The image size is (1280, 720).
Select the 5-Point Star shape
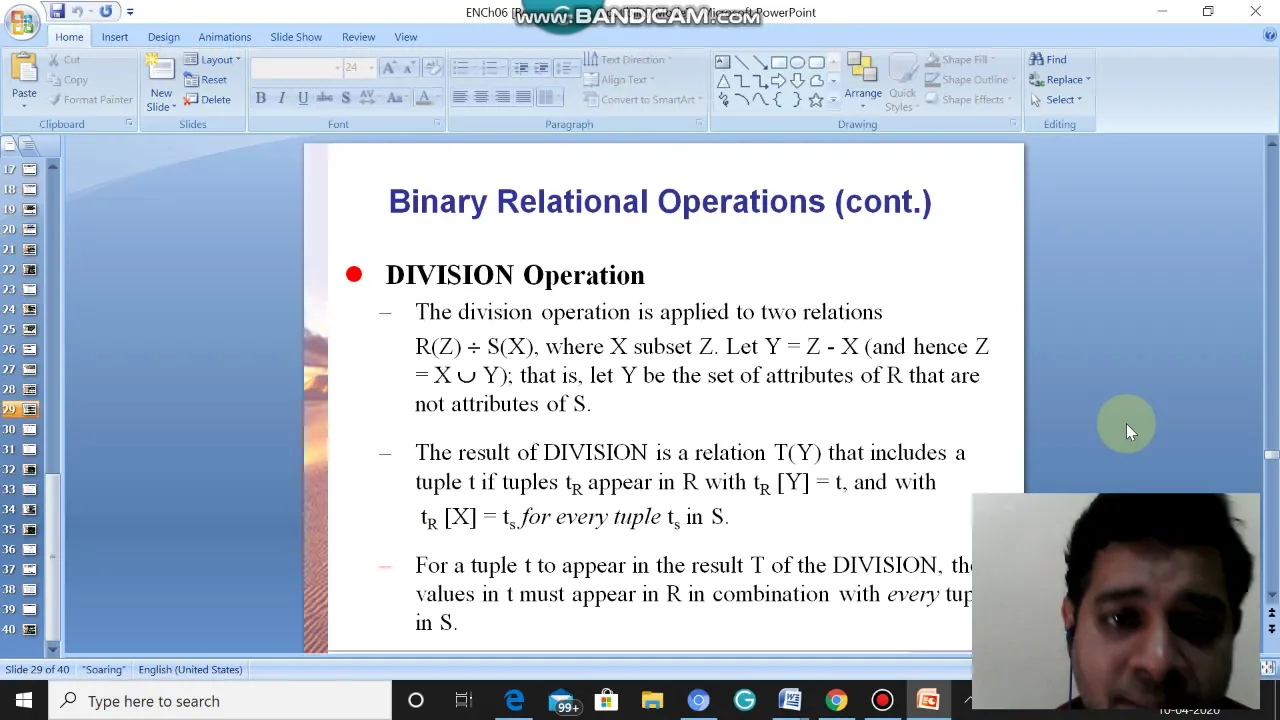(x=816, y=100)
